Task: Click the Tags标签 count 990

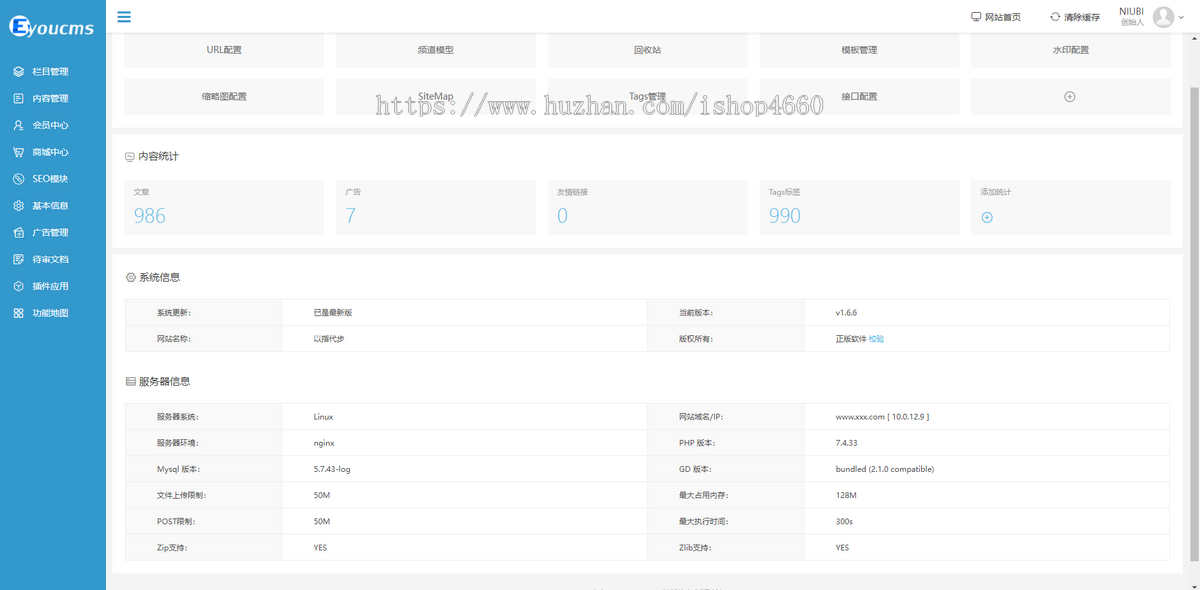Action: coord(785,216)
